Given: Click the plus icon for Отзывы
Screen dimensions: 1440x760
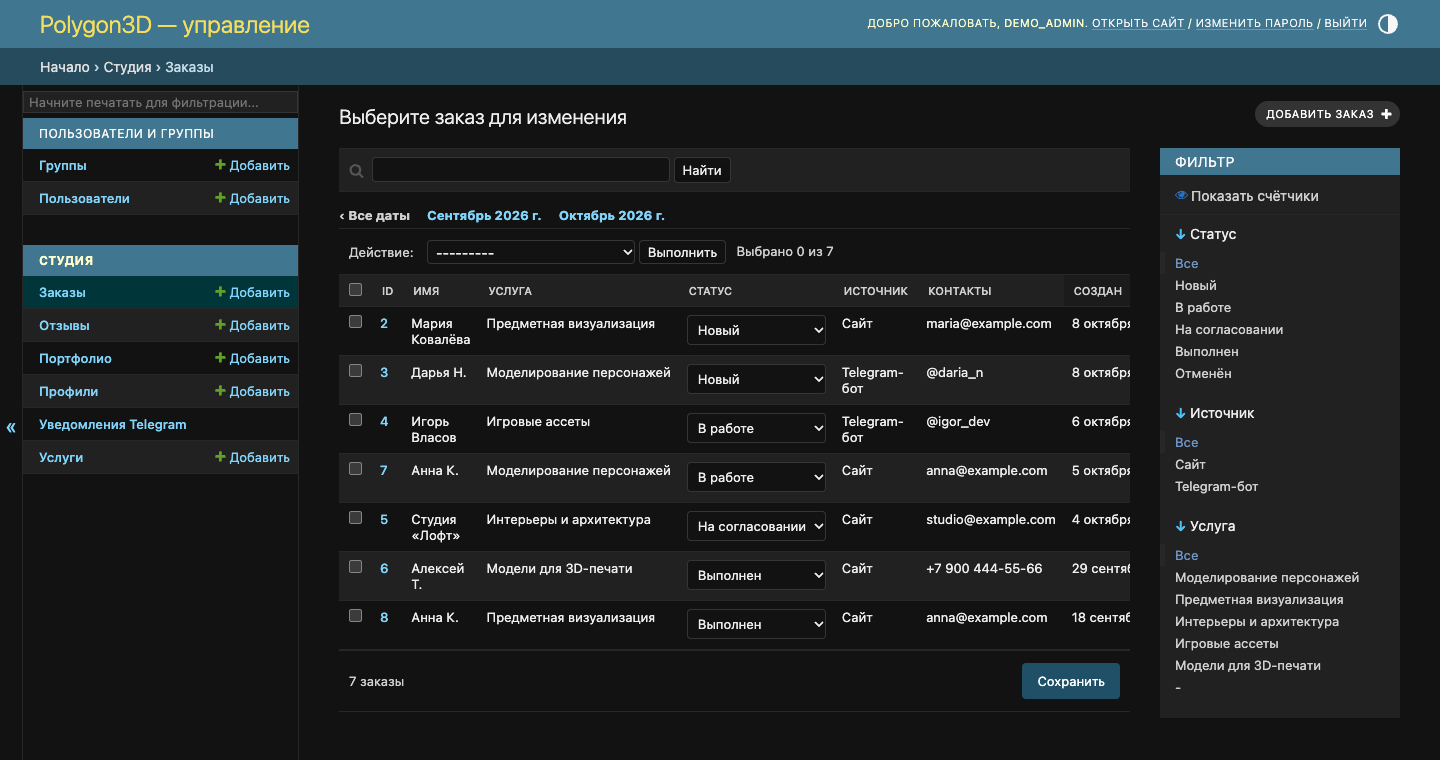Looking at the screenshot, I should [220, 326].
